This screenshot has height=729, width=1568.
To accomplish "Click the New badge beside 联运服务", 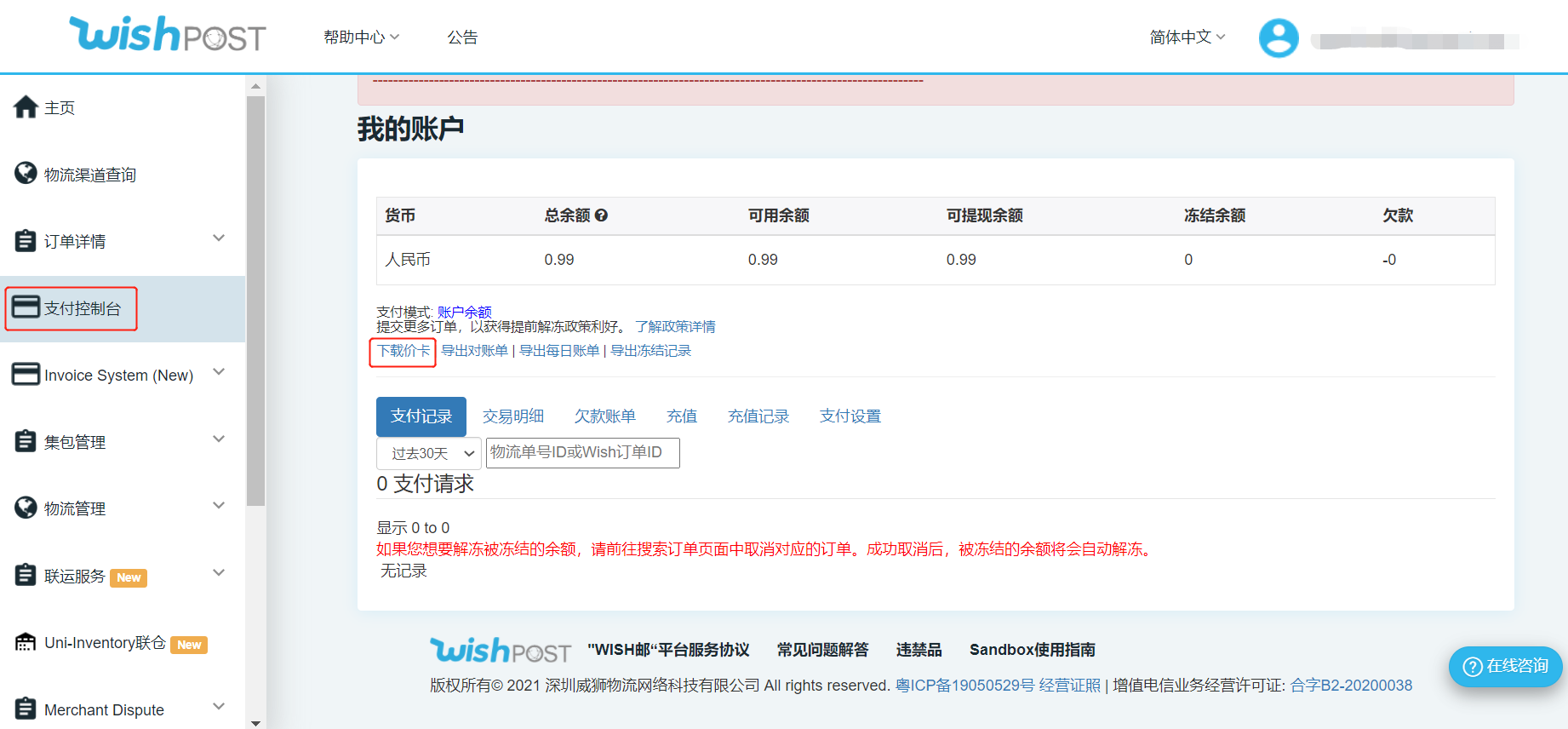I will coord(129,577).
